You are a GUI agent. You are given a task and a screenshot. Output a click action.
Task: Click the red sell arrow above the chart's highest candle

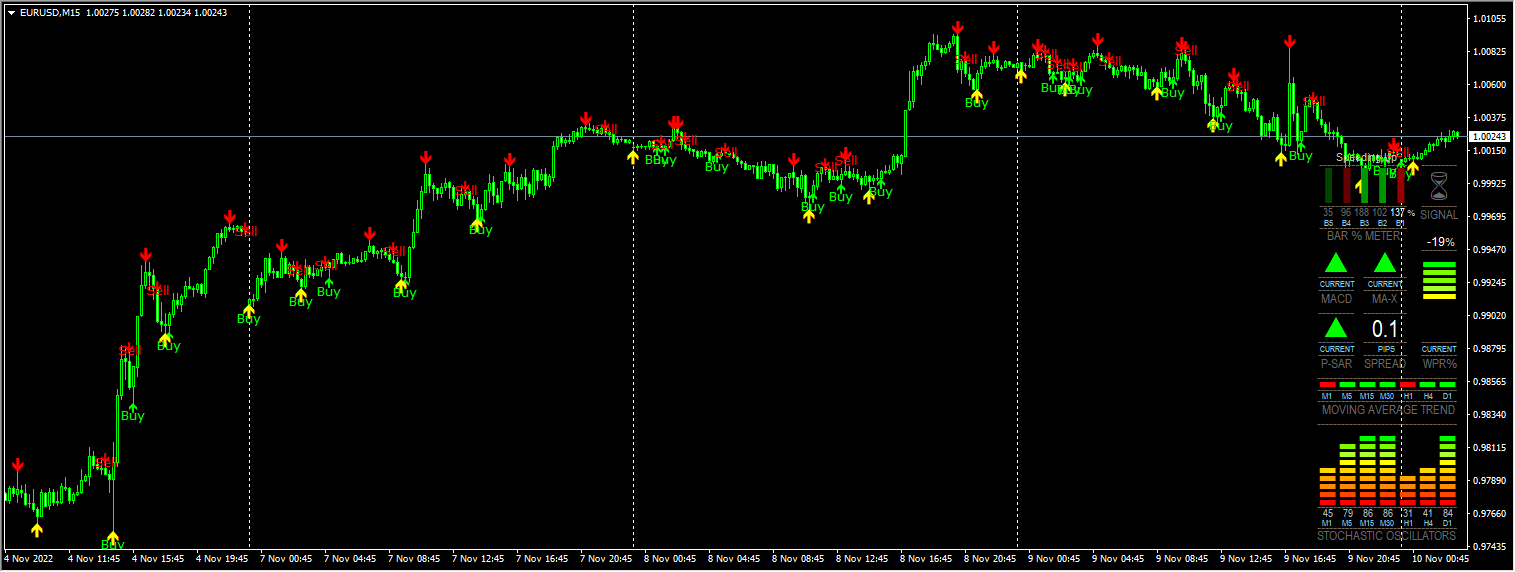[x=958, y=27]
